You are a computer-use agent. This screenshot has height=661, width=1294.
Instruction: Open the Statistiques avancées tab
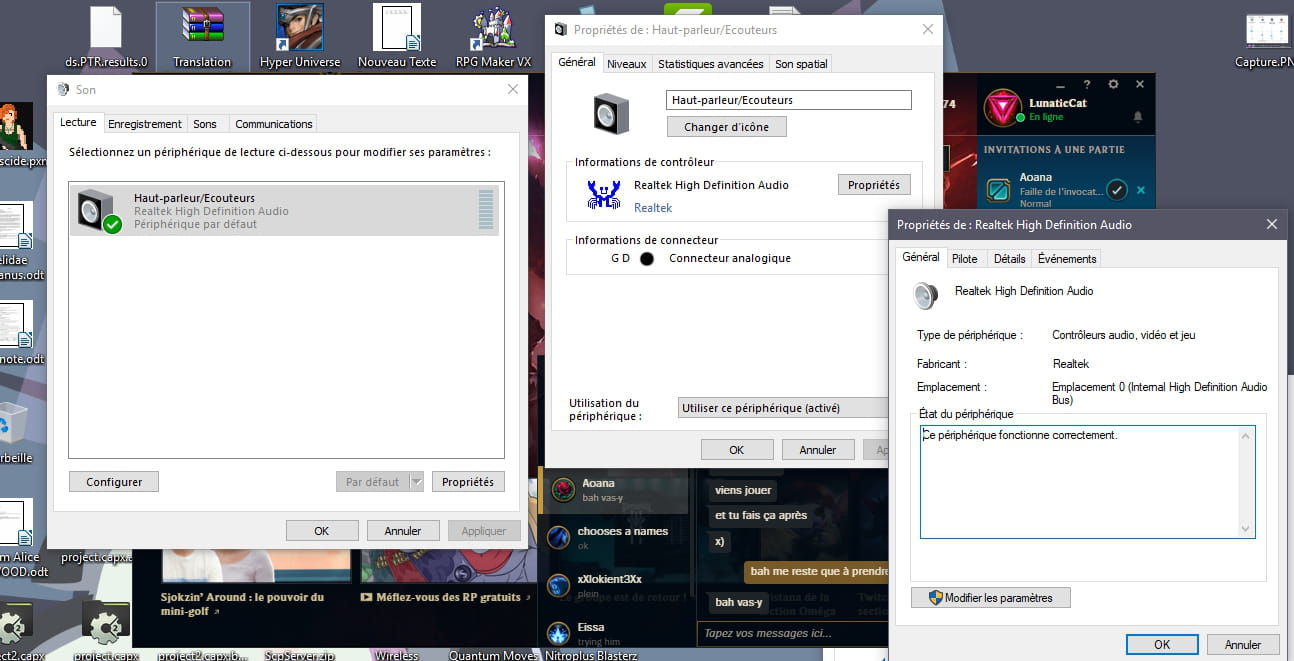[711, 64]
